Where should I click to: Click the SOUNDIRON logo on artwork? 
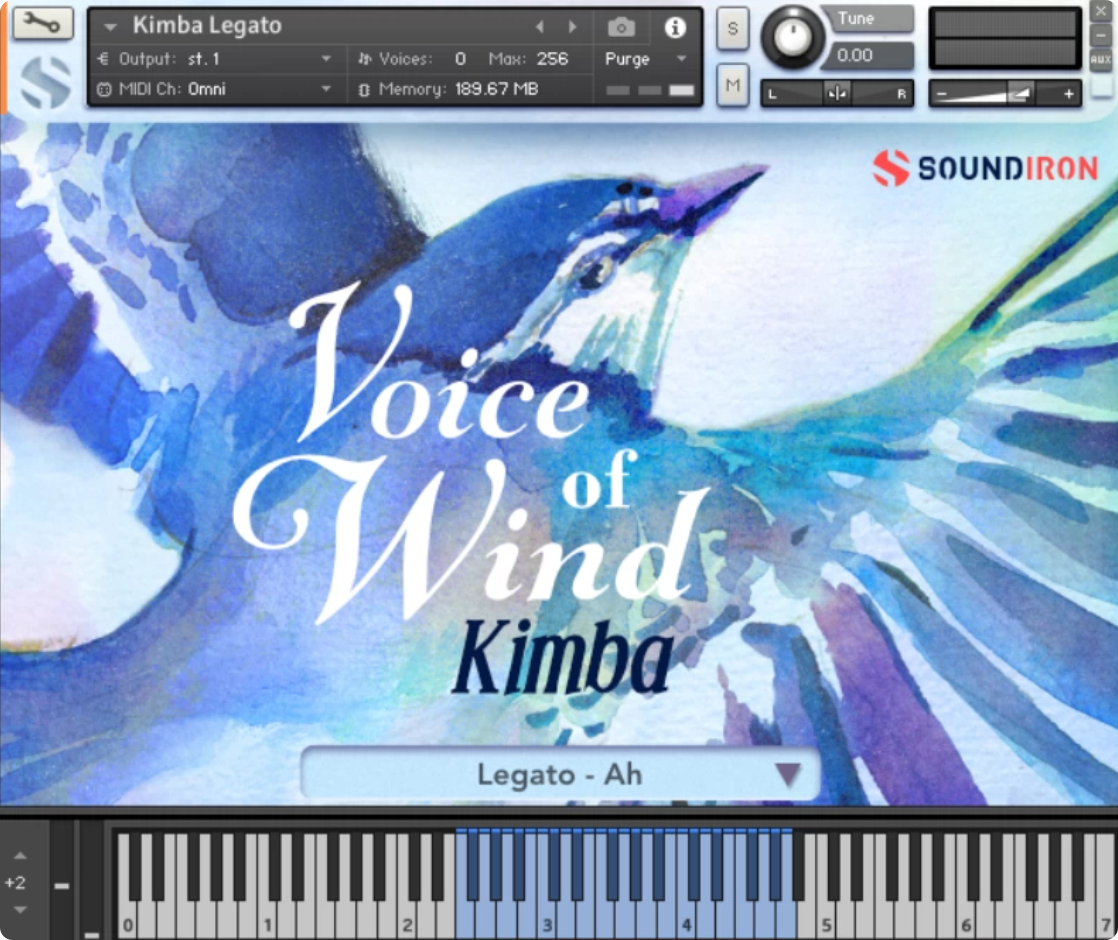coord(985,168)
